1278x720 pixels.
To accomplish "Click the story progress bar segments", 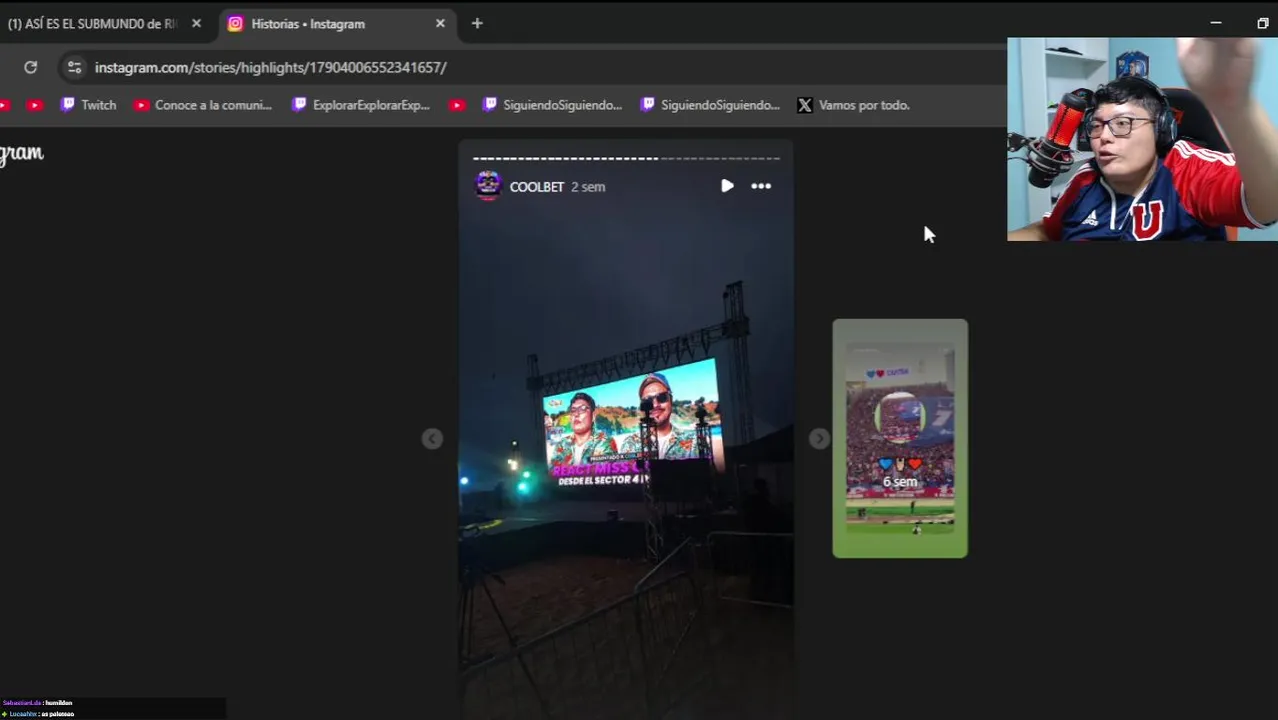I will 626,158.
